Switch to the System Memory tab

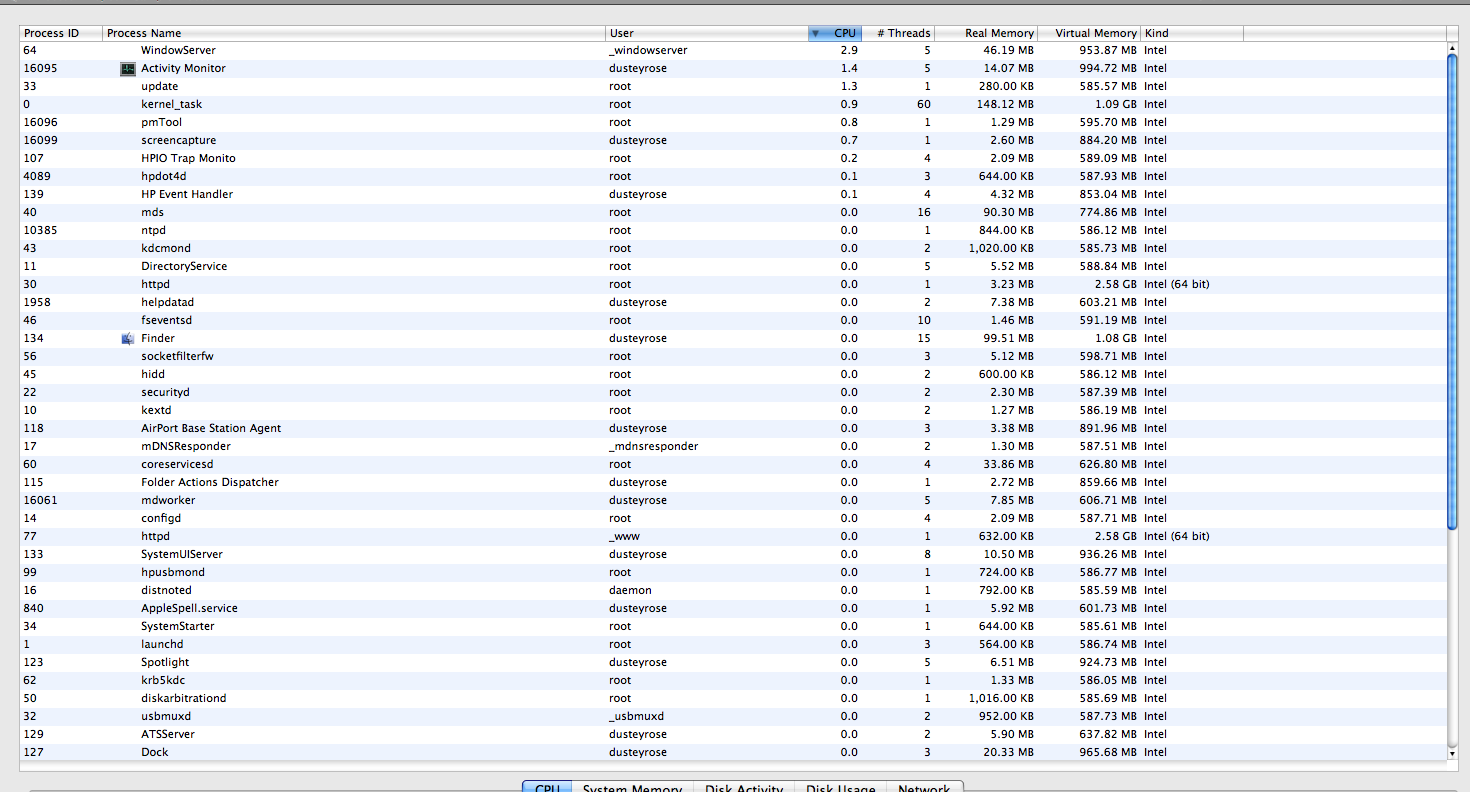pos(632,787)
